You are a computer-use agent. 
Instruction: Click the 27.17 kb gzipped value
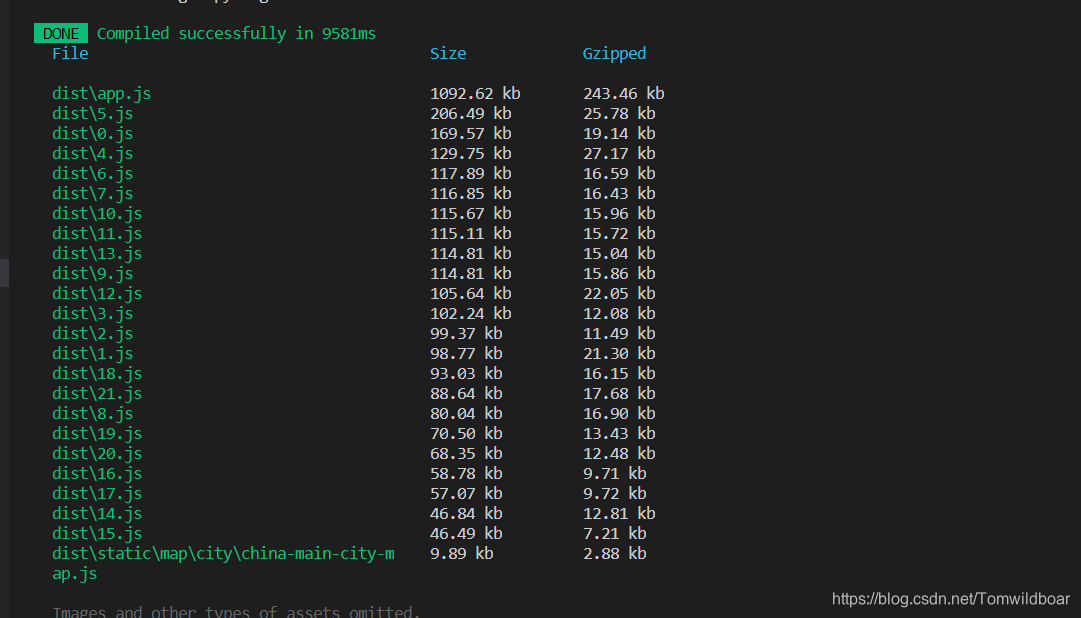tap(619, 153)
